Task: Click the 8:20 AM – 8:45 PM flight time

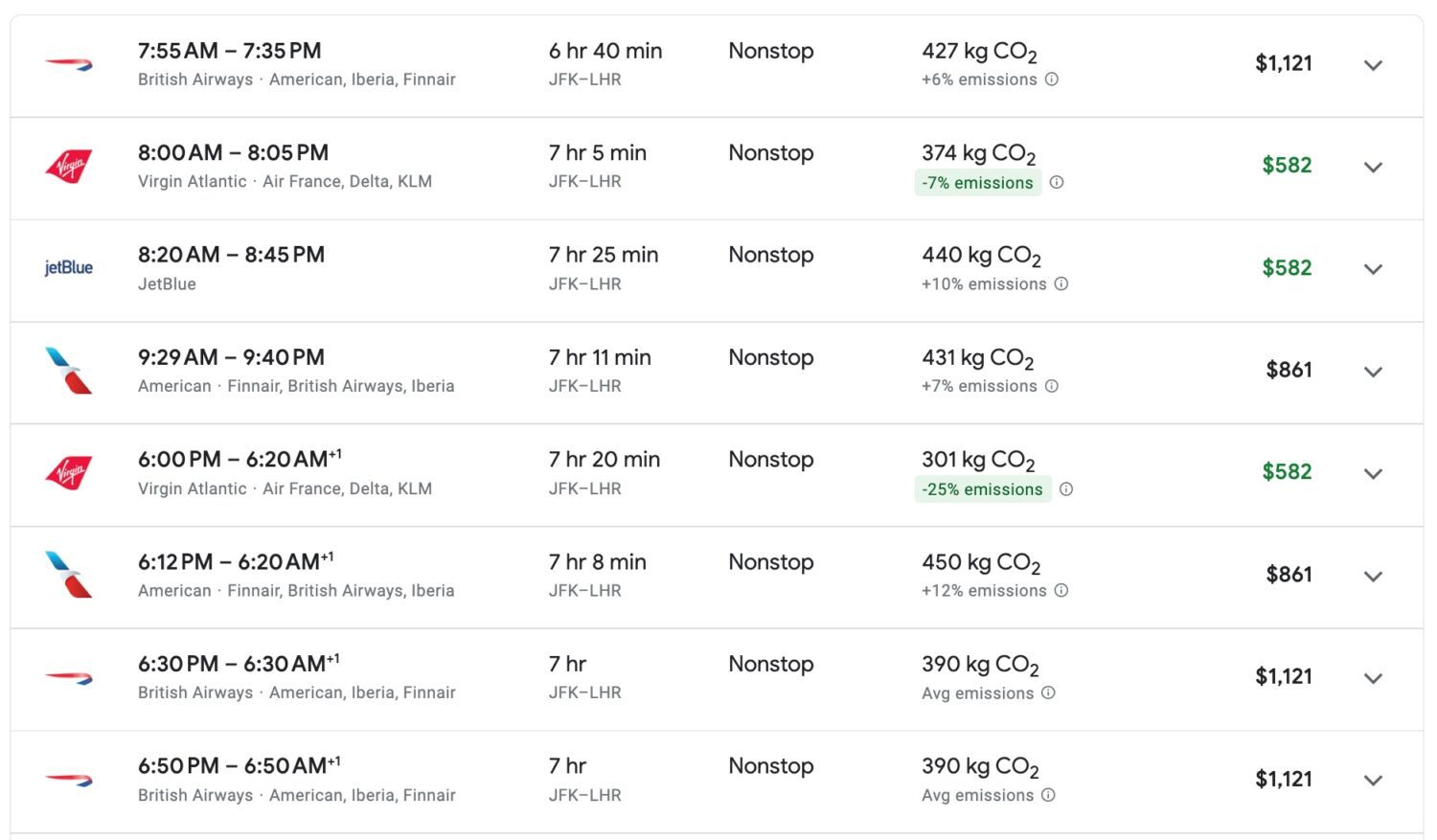Action: pos(231,255)
